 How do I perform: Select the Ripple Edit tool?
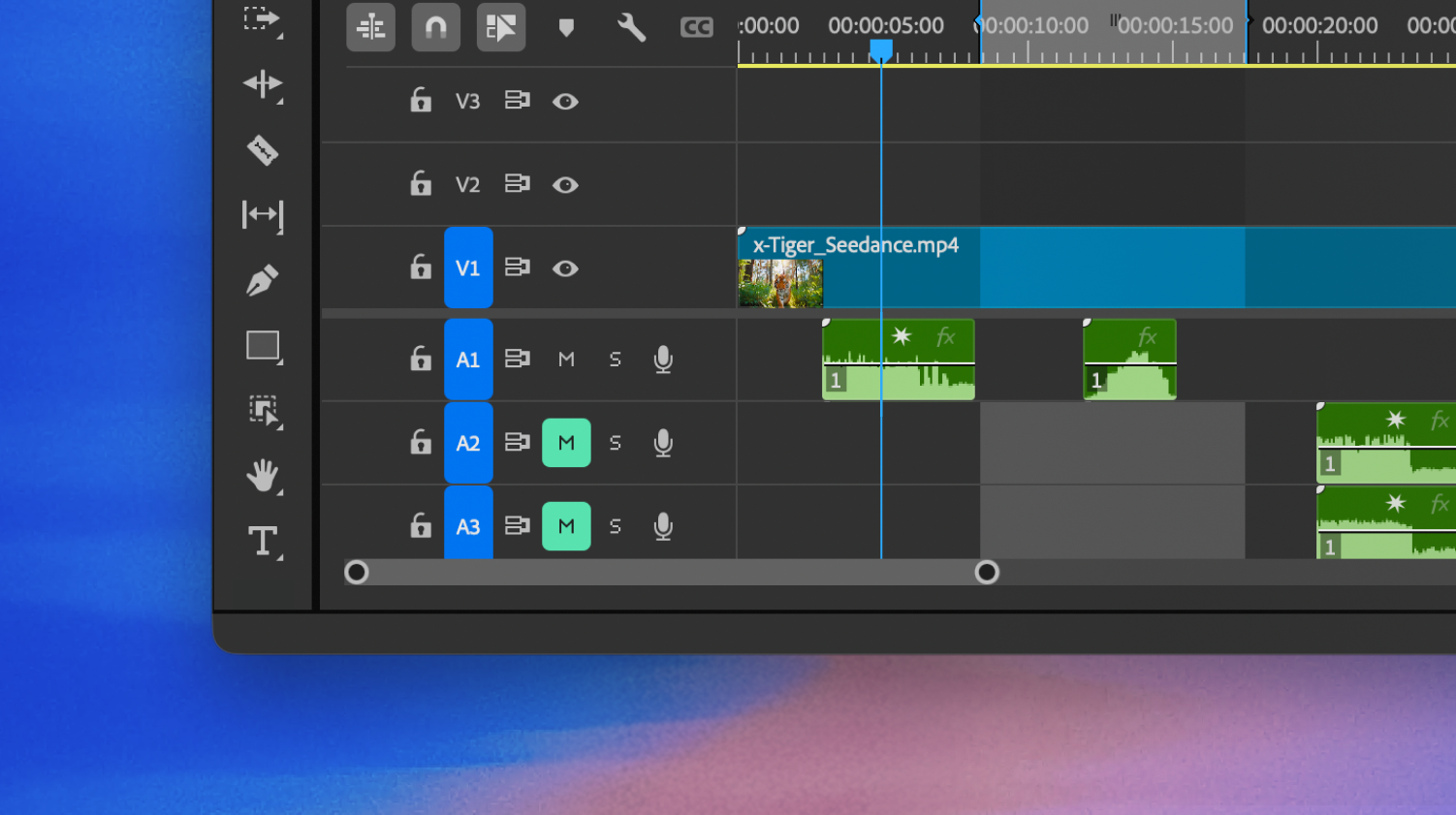pyautogui.click(x=263, y=84)
